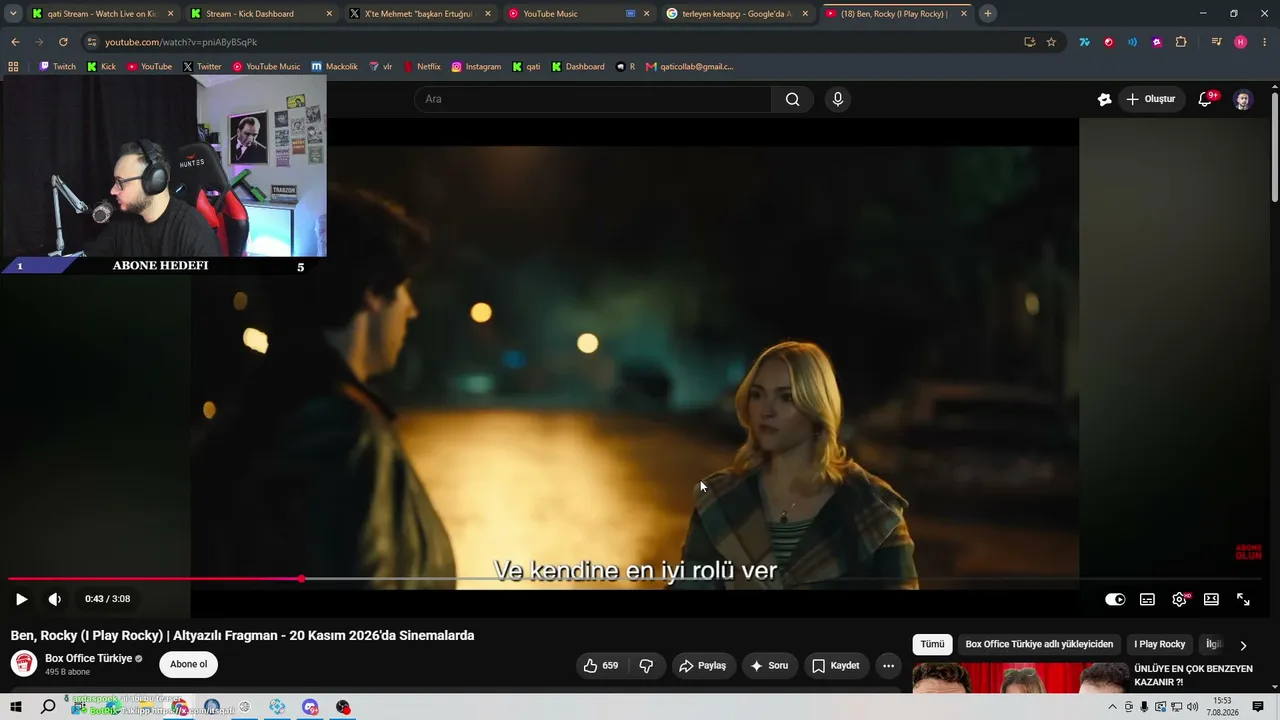Open the YouTube account avatar menu
This screenshot has width=1280, height=720.
coord(1242,100)
